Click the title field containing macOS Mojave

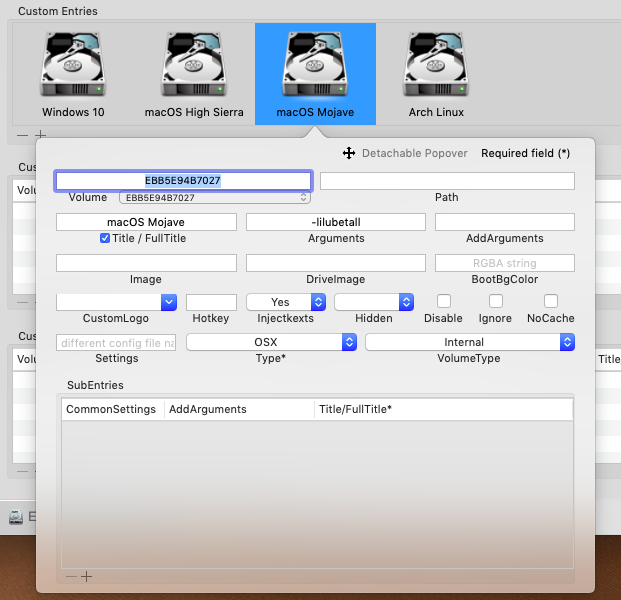(x=146, y=222)
